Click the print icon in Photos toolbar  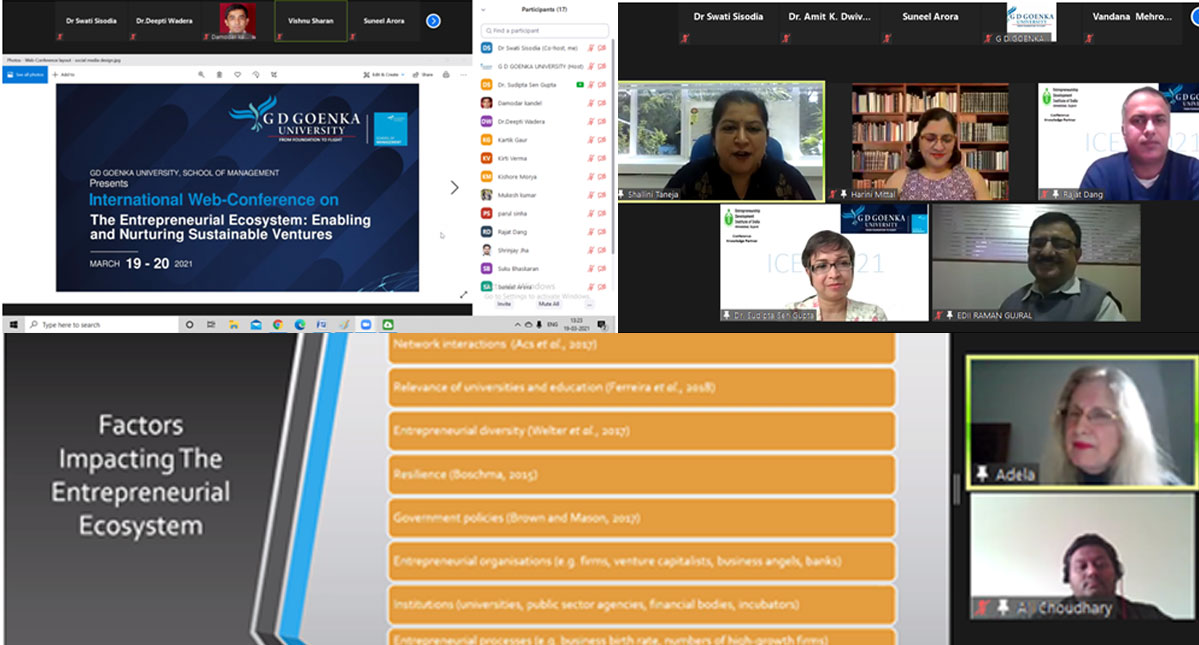[443, 74]
